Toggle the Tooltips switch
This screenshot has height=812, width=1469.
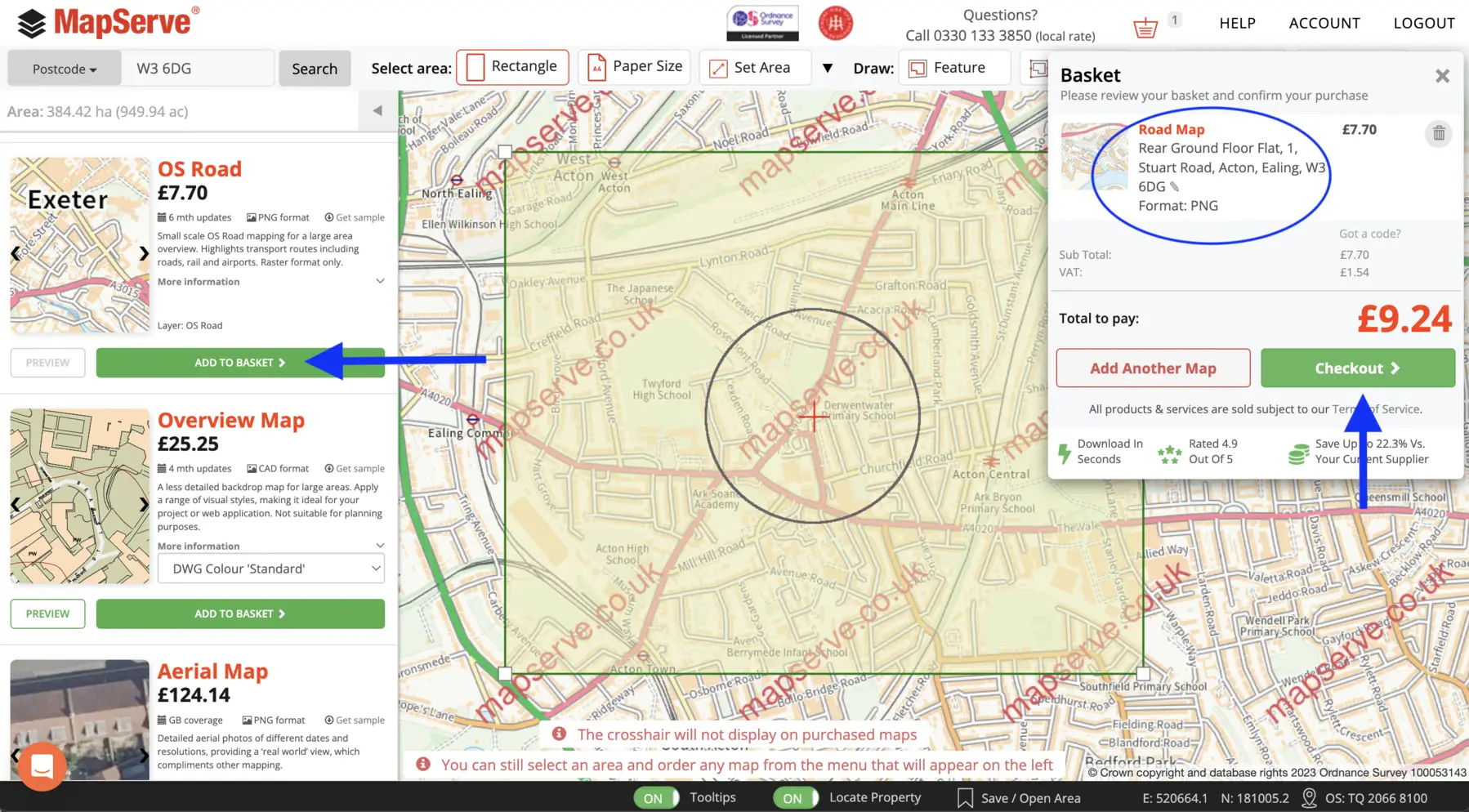pos(656,798)
